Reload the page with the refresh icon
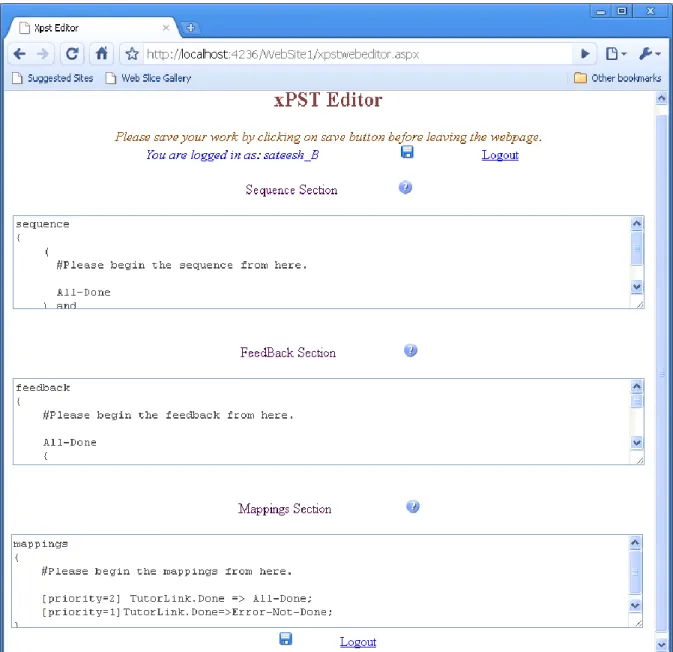The height and width of the screenshot is (652, 673). click(x=72, y=54)
